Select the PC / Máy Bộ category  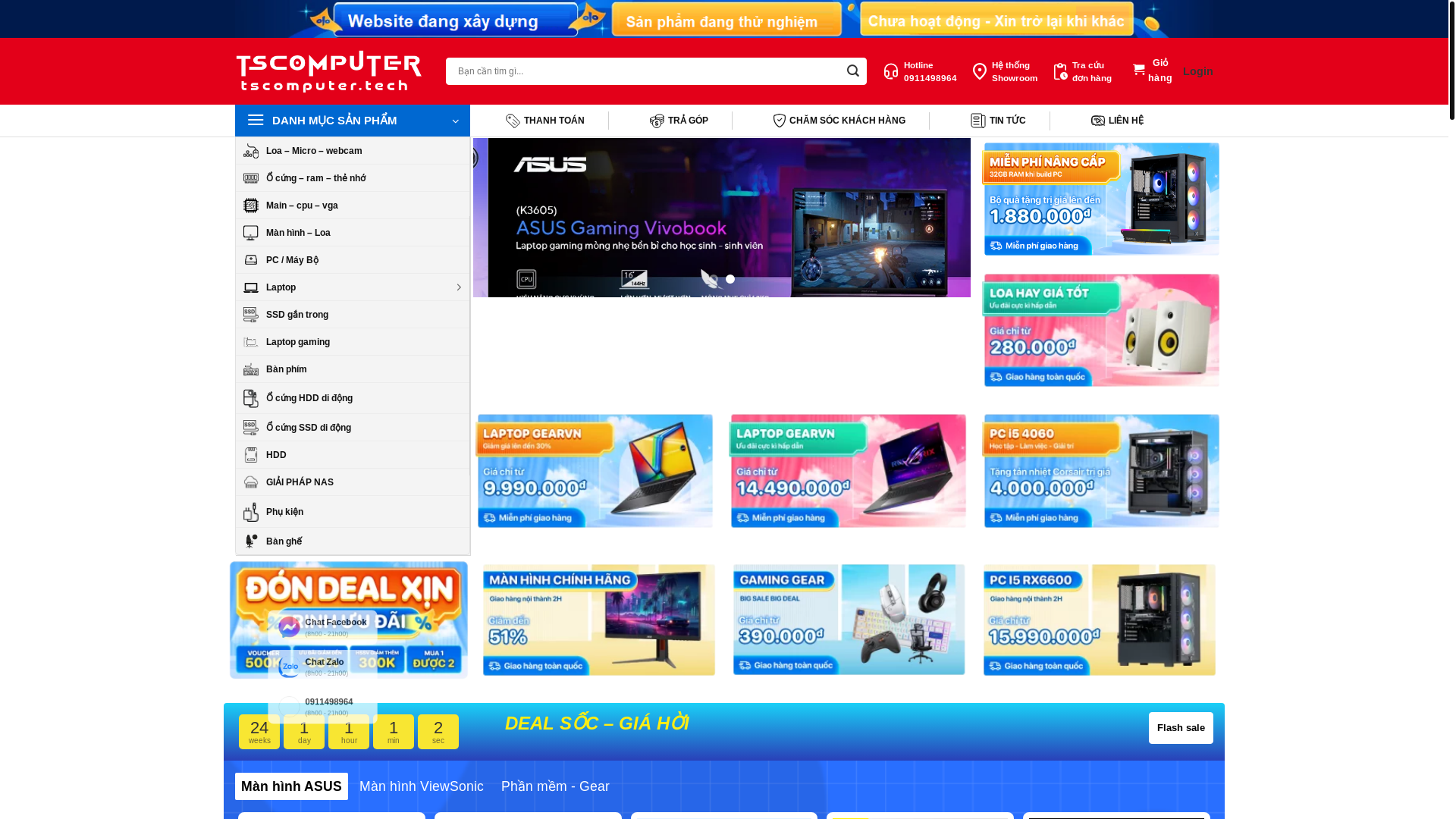(353, 260)
